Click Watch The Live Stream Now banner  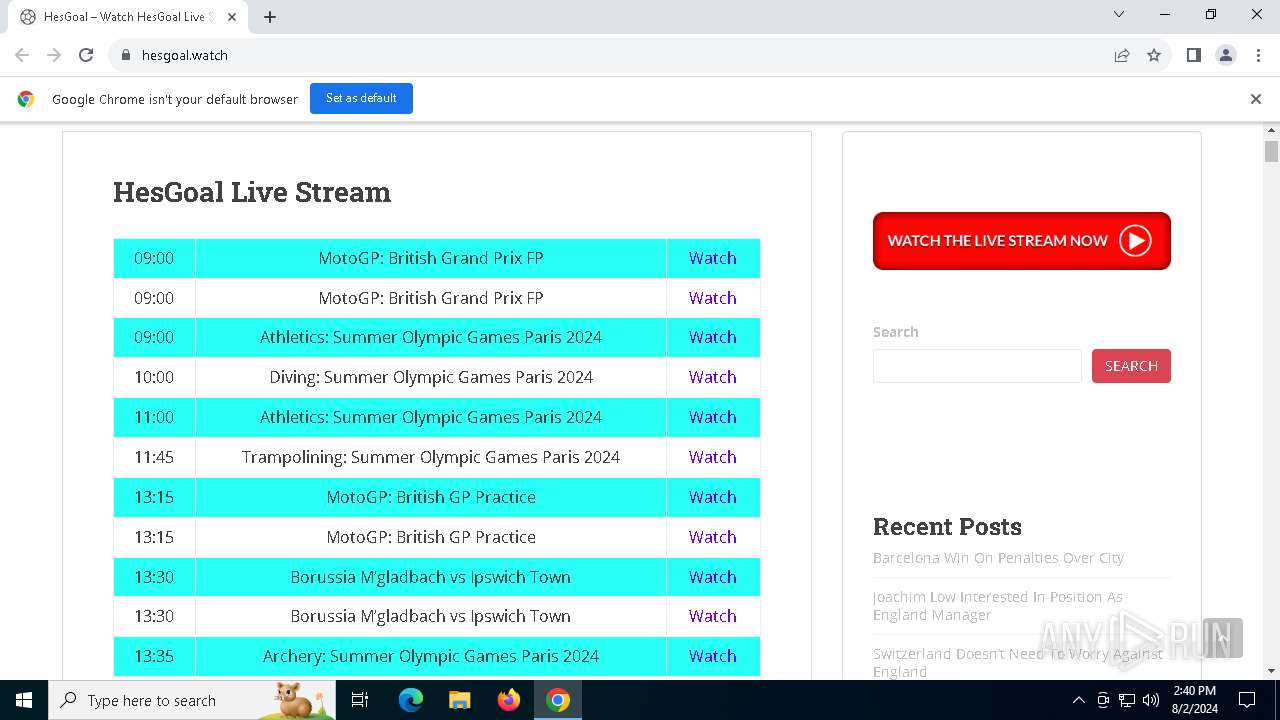coord(1022,241)
